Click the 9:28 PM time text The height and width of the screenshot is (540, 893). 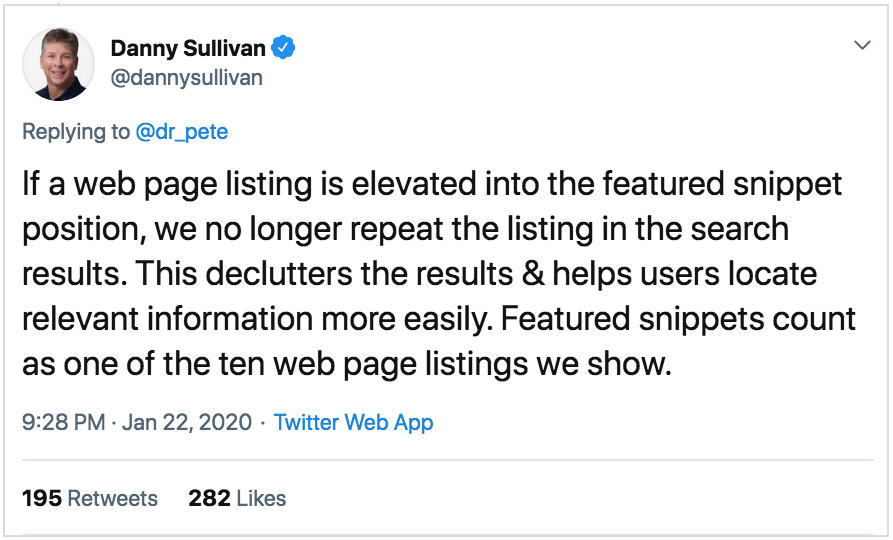point(63,422)
